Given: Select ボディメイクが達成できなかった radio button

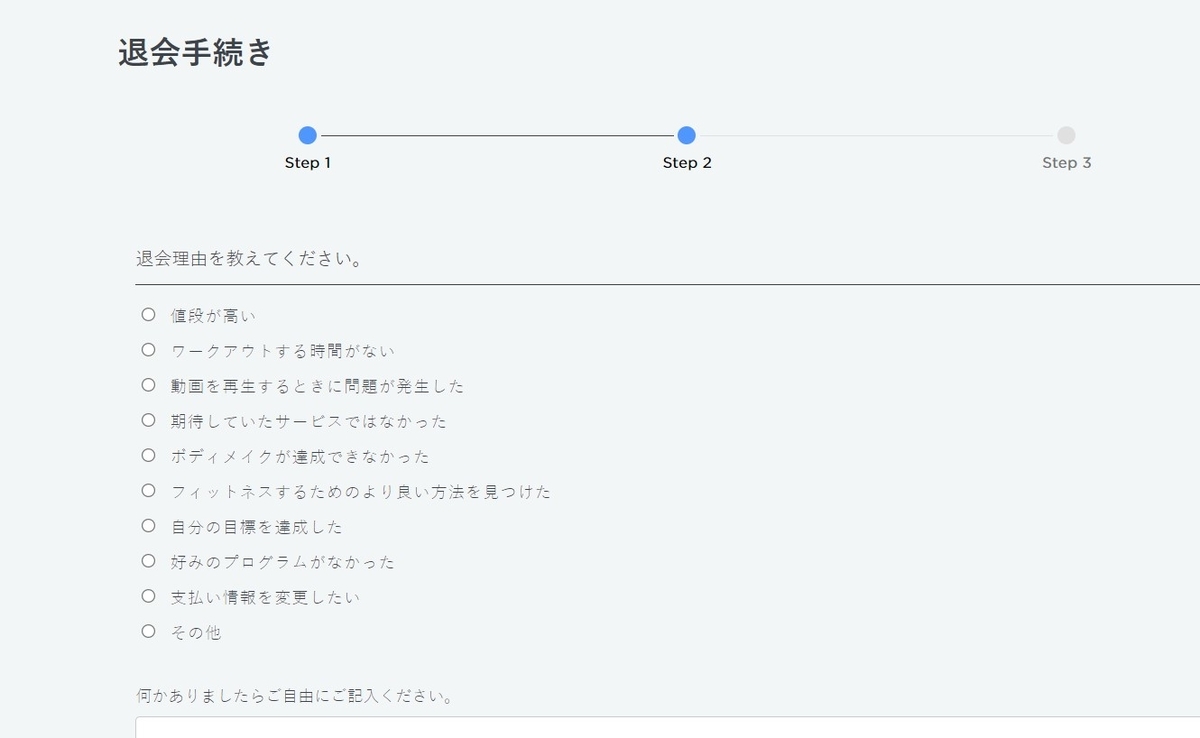Looking at the screenshot, I should (x=148, y=455).
